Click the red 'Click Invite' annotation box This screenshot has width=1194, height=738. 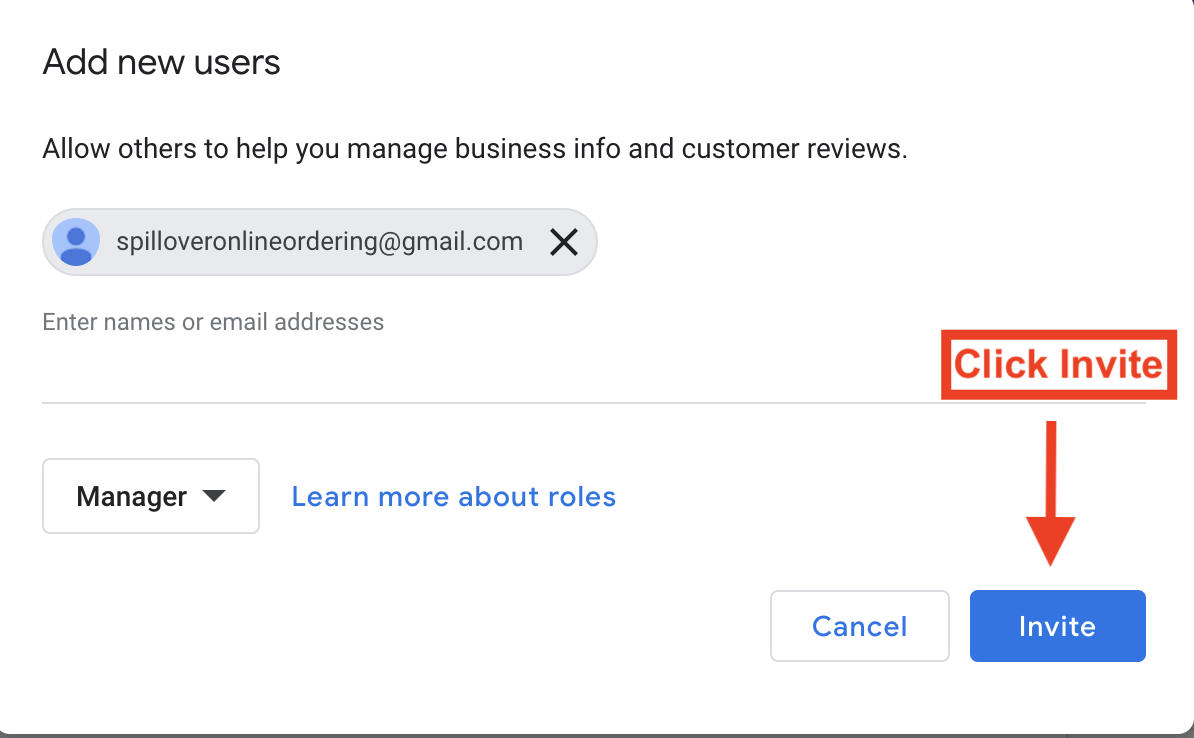click(1059, 364)
